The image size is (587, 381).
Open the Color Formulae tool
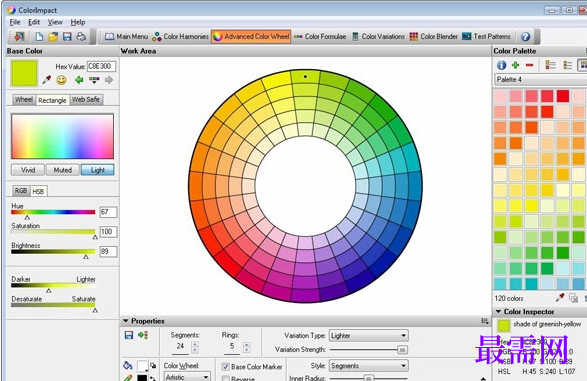(320, 37)
